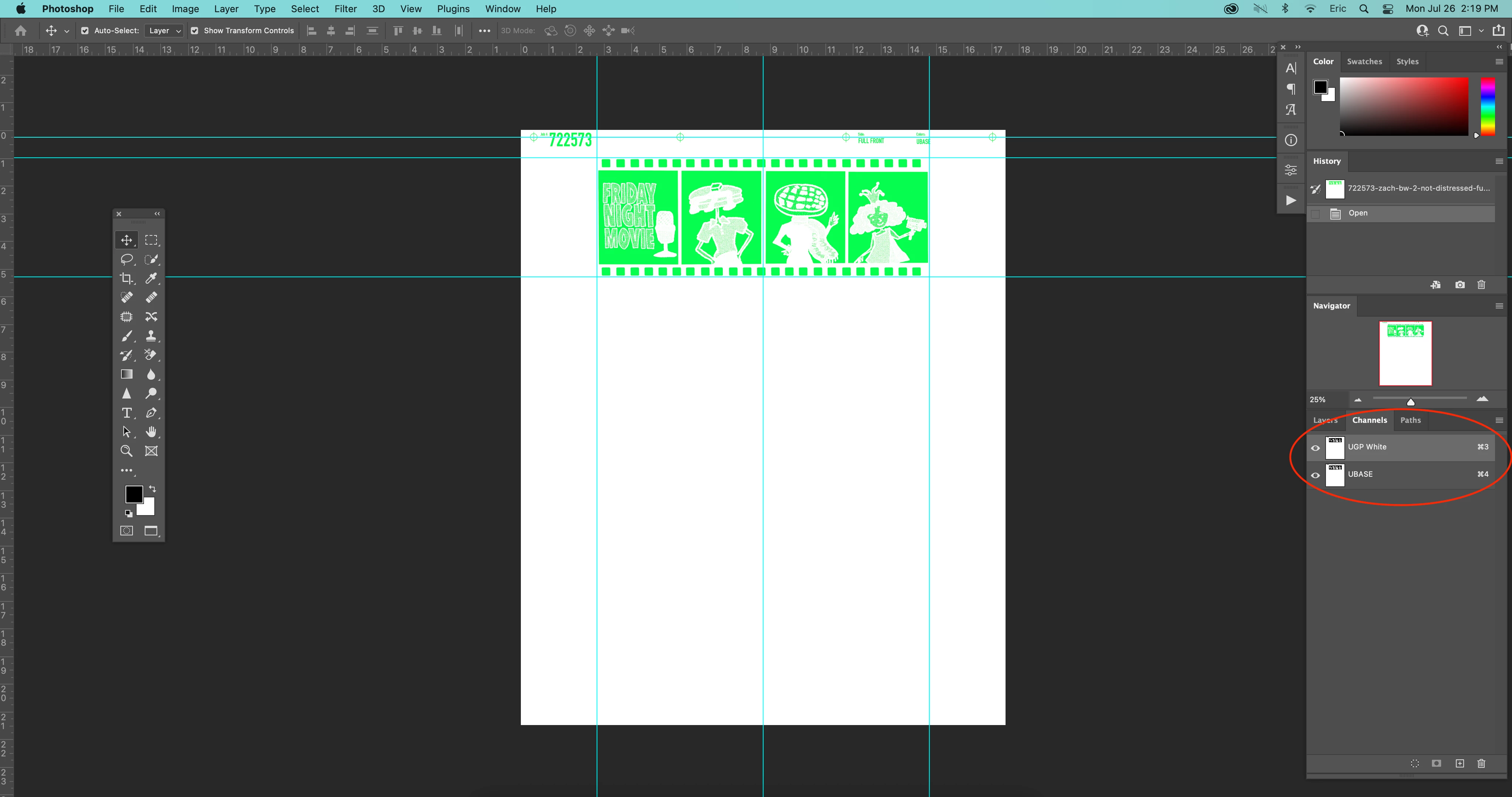Screen dimensions: 1512x797
Task: Select the Gradient tool
Action: pyautogui.click(x=126, y=374)
